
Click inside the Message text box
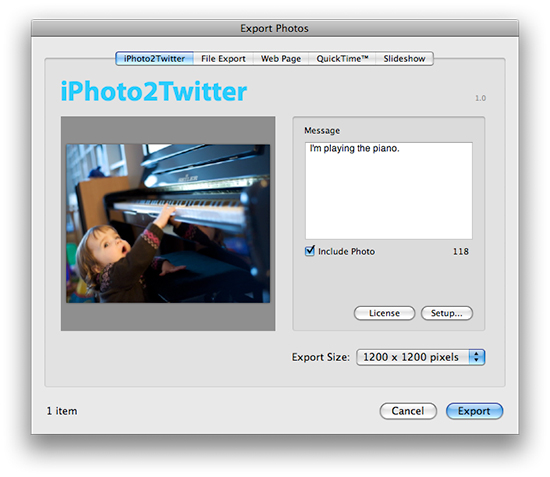[x=389, y=190]
